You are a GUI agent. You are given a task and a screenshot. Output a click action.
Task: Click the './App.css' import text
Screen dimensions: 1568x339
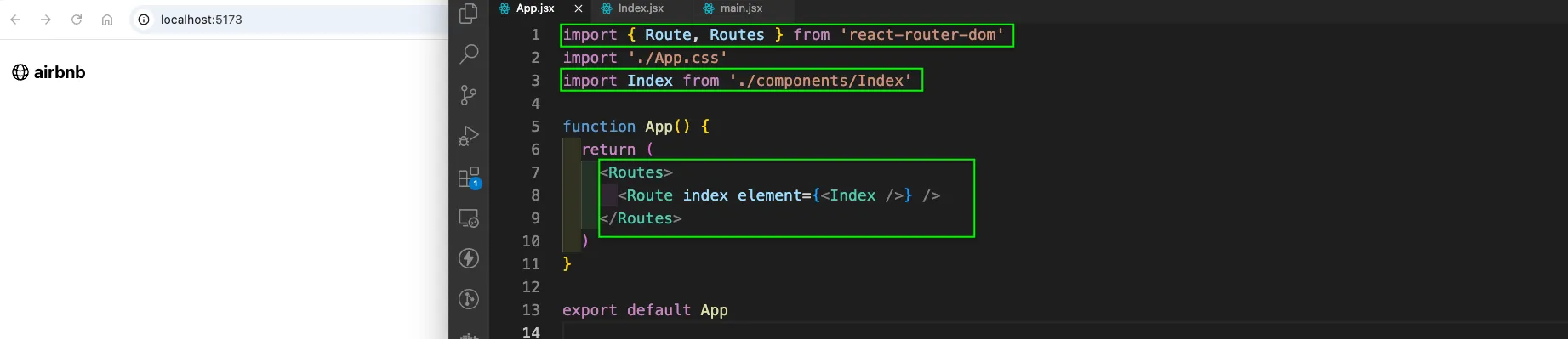click(x=678, y=58)
